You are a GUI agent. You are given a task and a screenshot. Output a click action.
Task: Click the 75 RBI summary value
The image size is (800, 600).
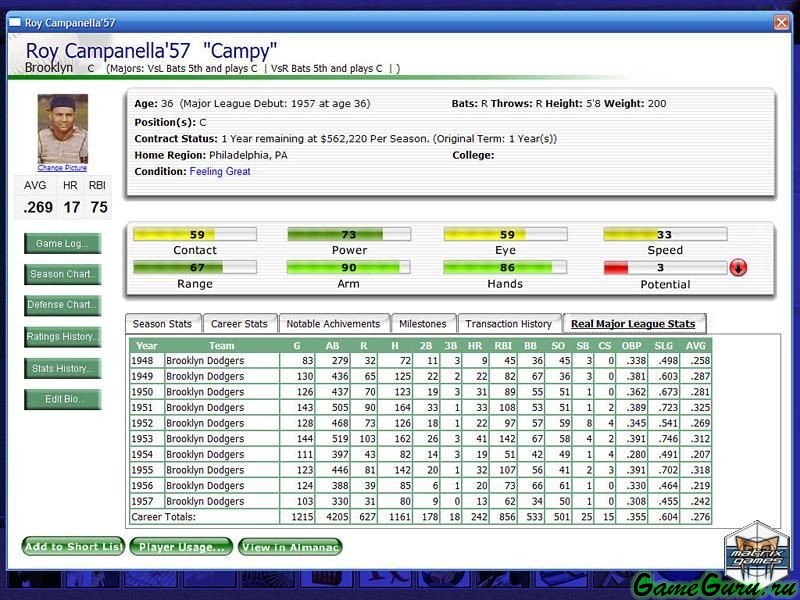click(x=99, y=207)
